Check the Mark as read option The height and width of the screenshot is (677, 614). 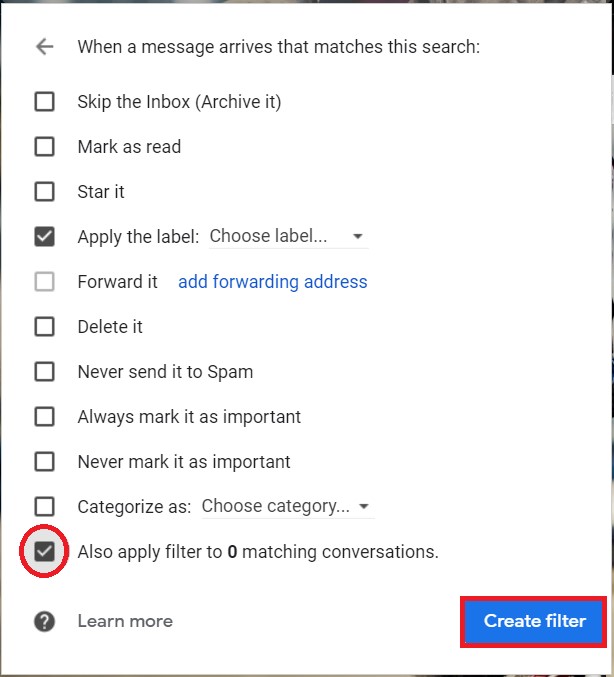[x=44, y=147]
